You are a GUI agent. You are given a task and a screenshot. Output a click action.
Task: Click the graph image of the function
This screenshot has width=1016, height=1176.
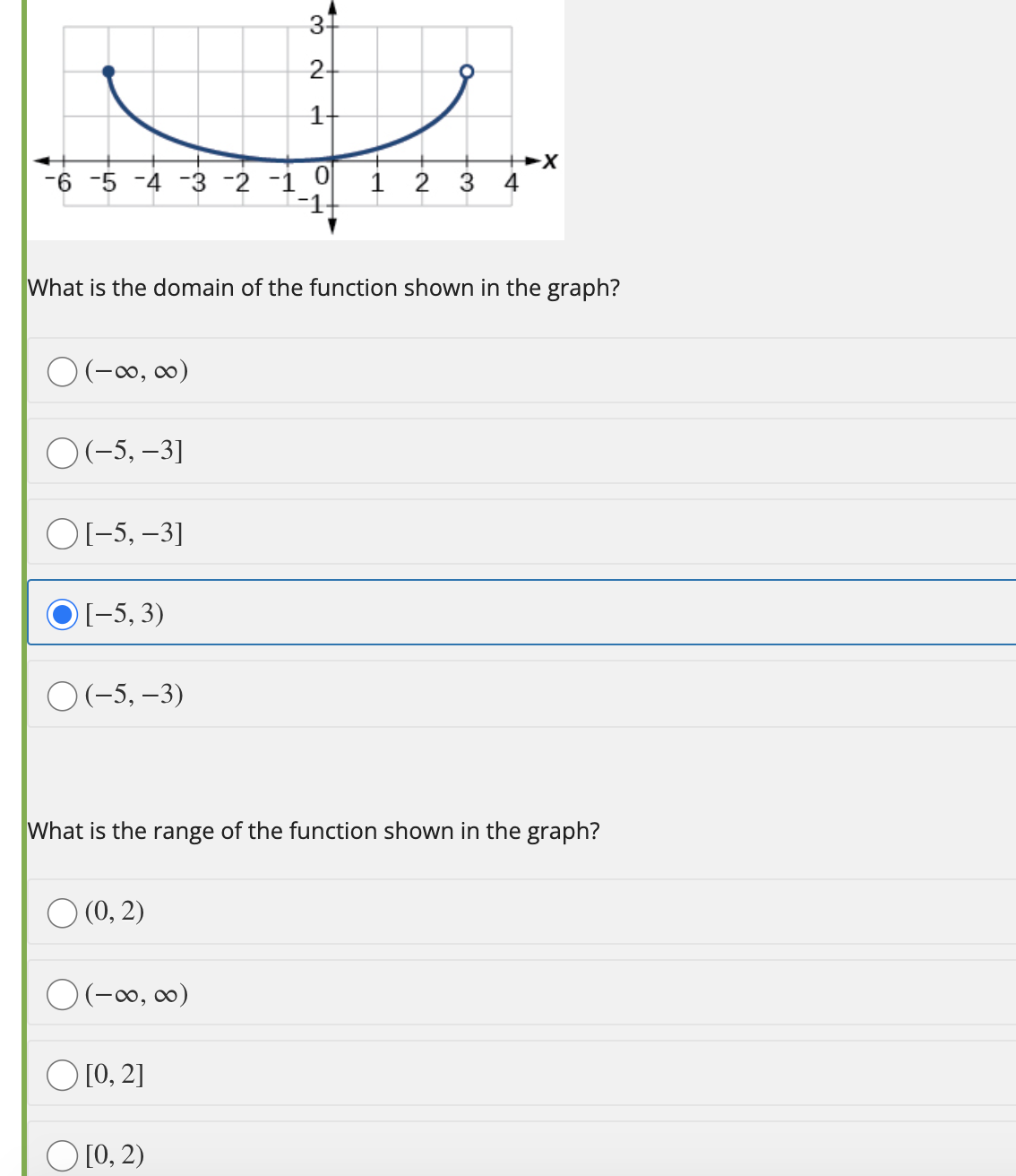pyautogui.click(x=296, y=117)
